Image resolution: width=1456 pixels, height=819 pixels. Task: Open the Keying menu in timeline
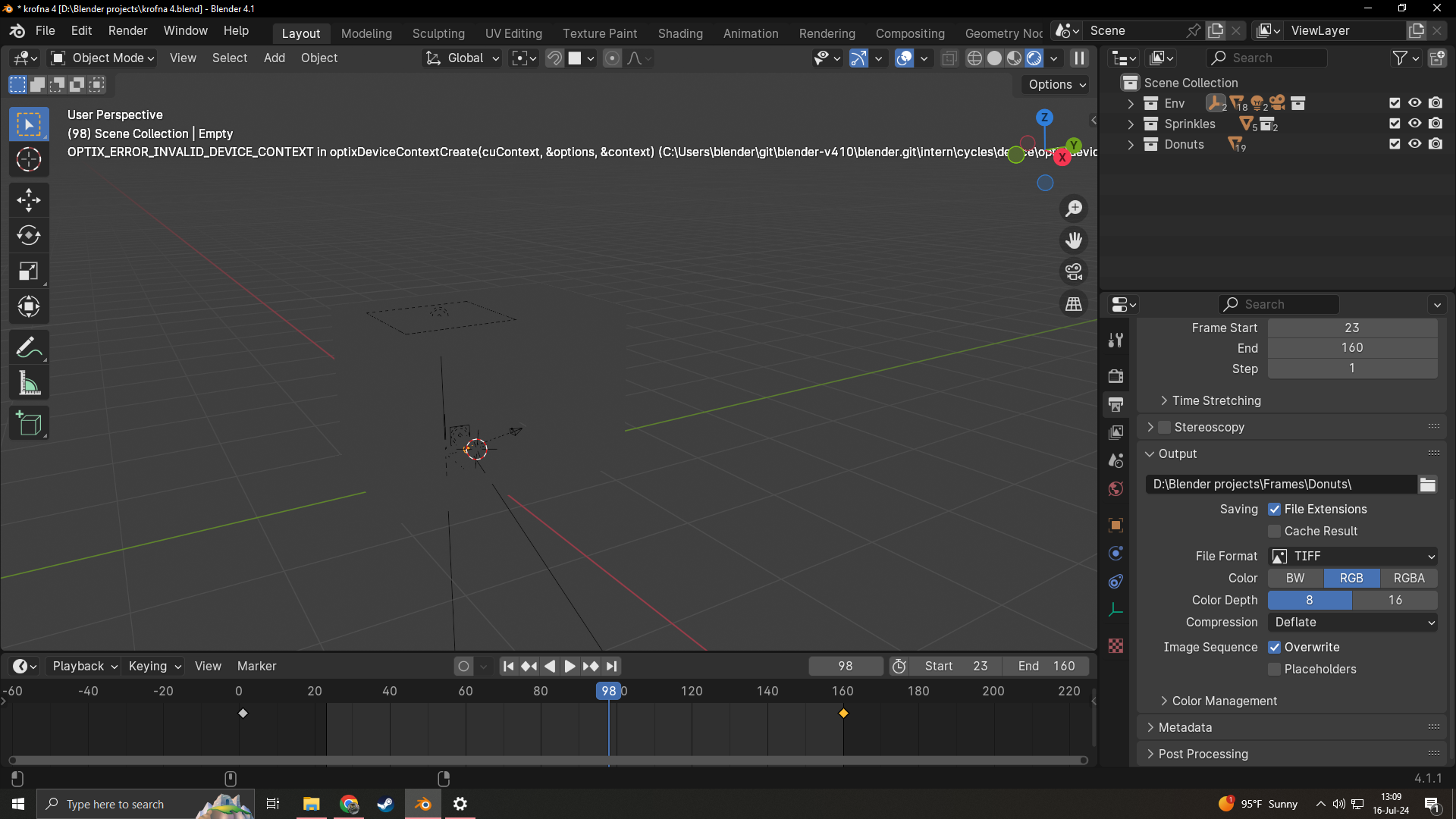[x=155, y=667]
